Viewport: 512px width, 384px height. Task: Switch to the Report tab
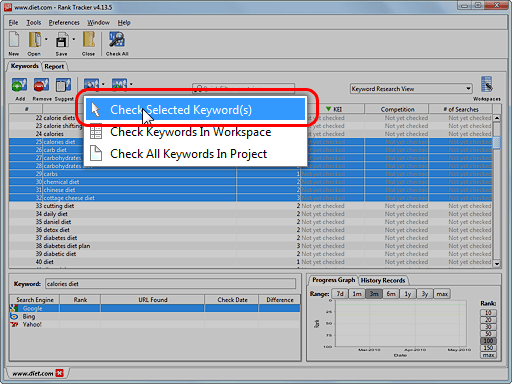click(x=54, y=66)
